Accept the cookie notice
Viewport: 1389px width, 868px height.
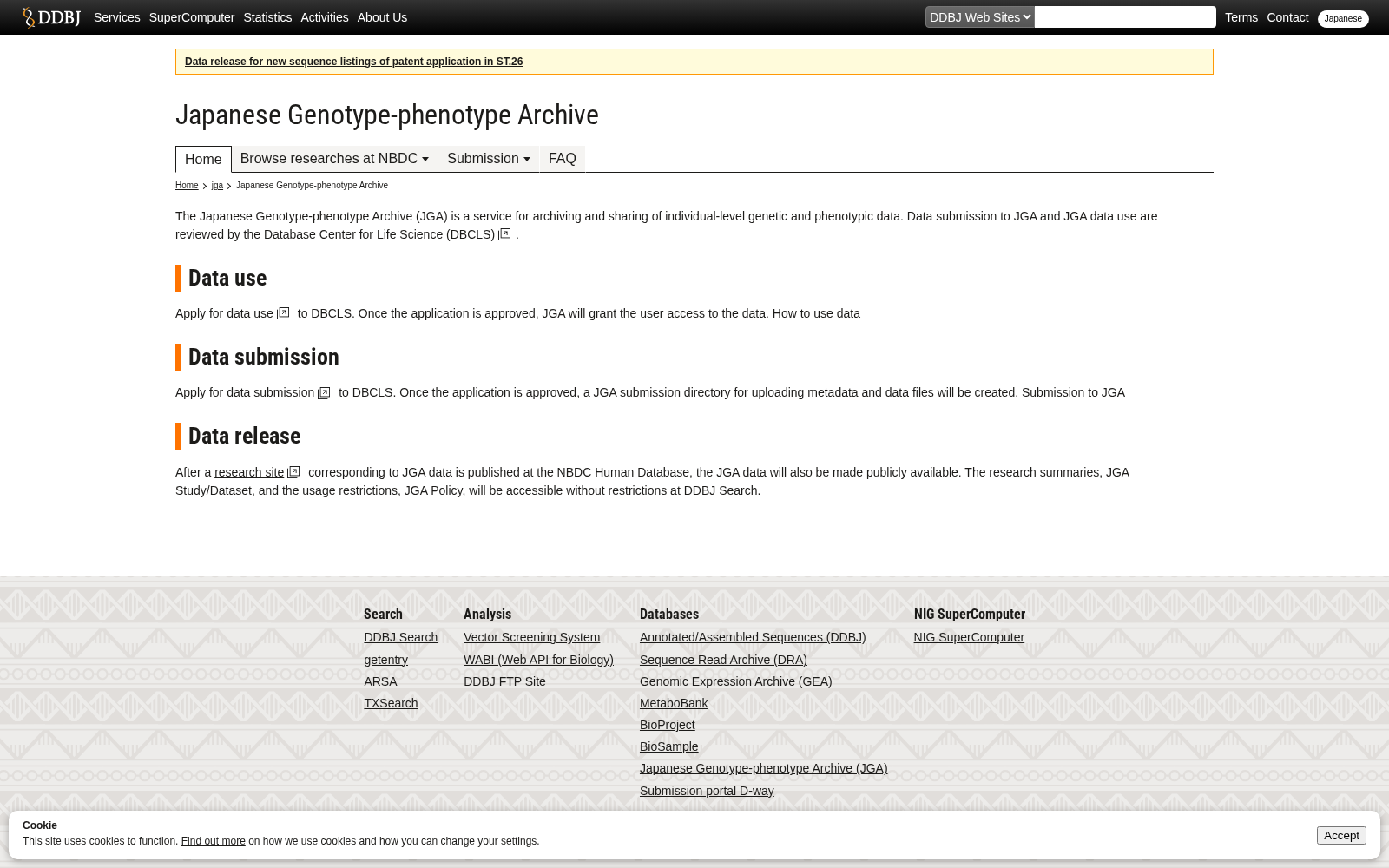click(1341, 835)
